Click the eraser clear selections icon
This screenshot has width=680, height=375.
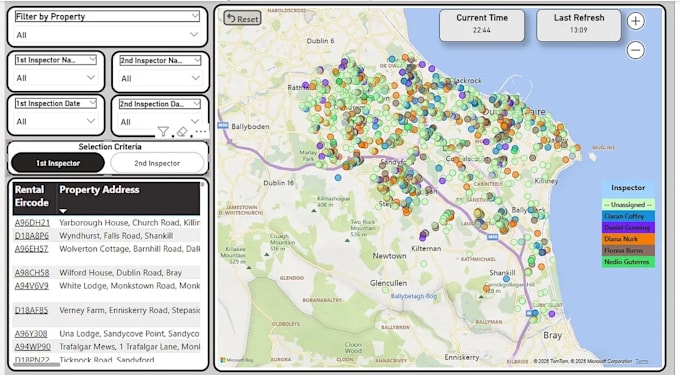coord(182,131)
